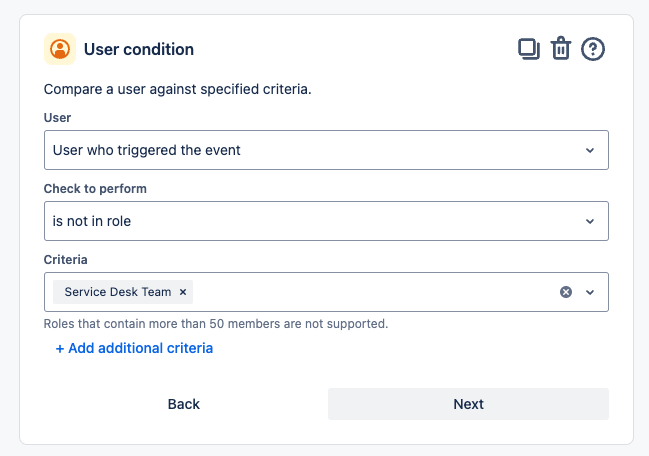Image resolution: width=649 pixels, height=456 pixels.
Task: Open help via the question mark icon
Action: pyautogui.click(x=593, y=49)
